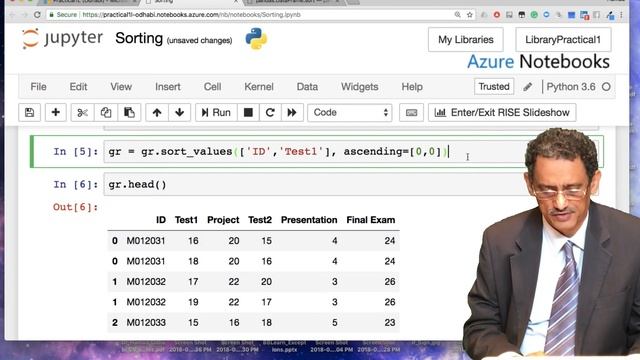Bookmark page with star icon
The image size is (640, 360).
(470, 15)
